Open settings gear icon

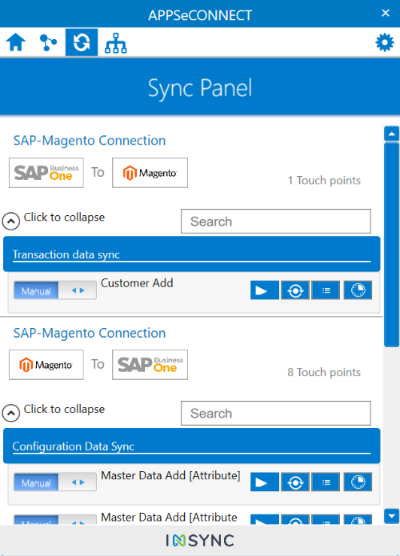(x=385, y=43)
